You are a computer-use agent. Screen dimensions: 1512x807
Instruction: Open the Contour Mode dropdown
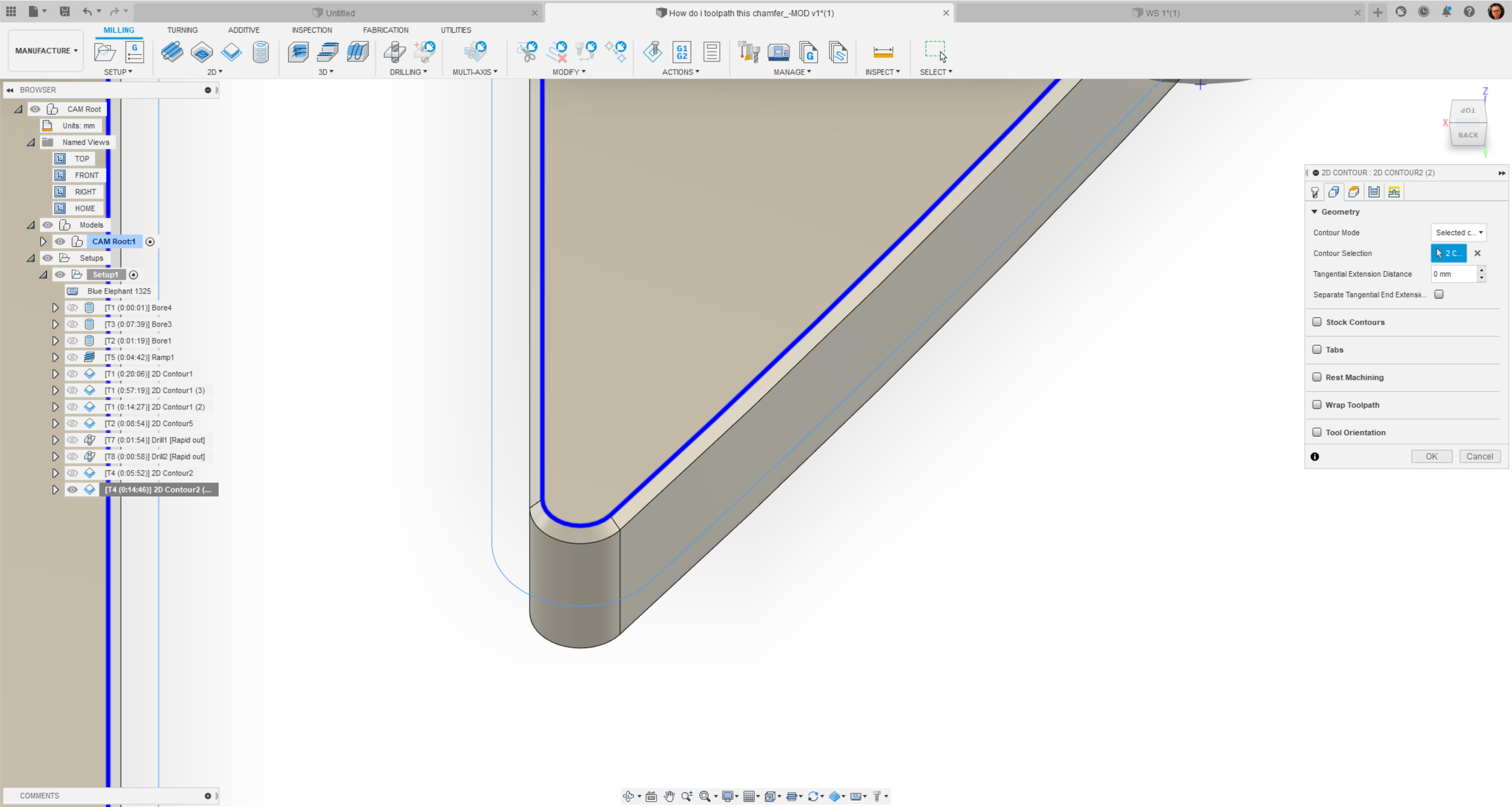point(1458,232)
